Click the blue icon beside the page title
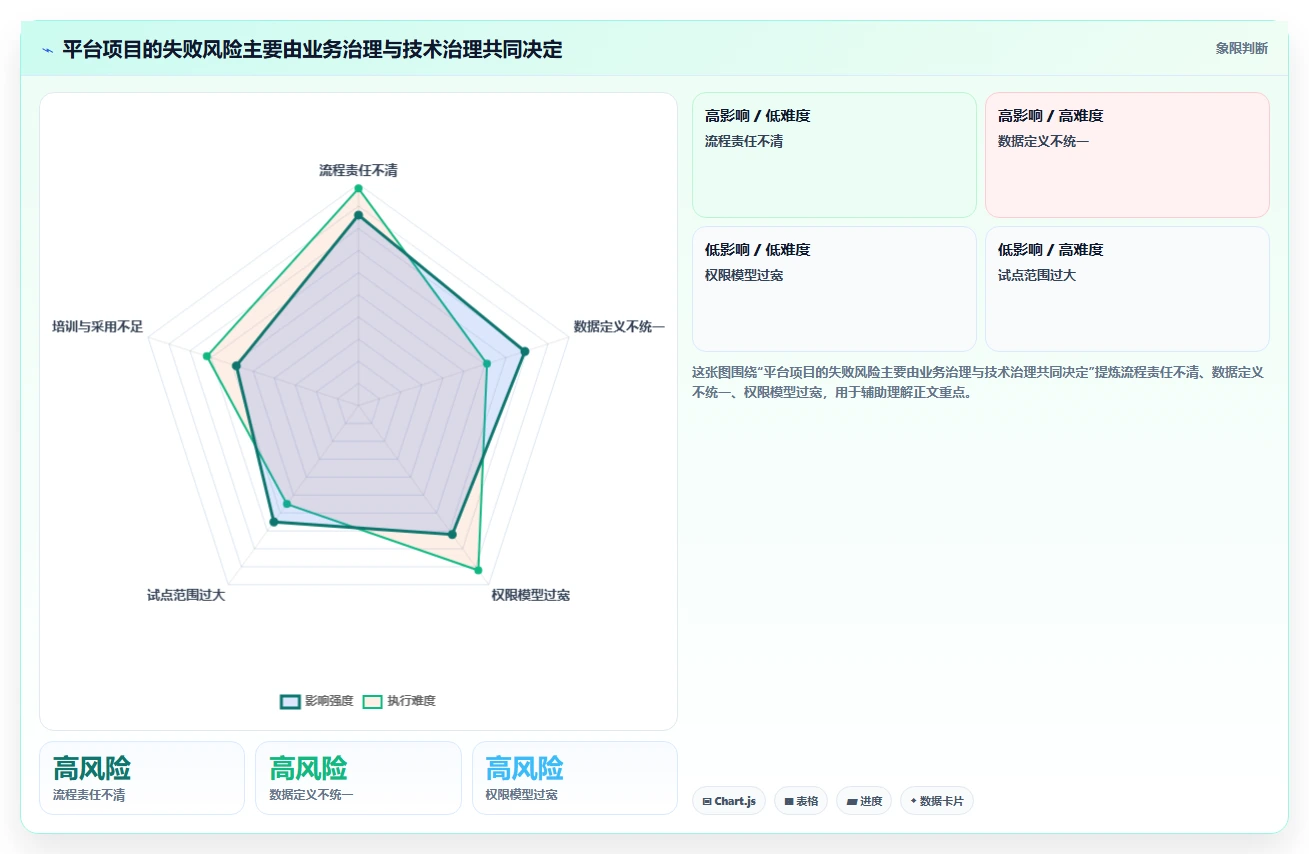The height and width of the screenshot is (854, 1309). click(x=47, y=50)
